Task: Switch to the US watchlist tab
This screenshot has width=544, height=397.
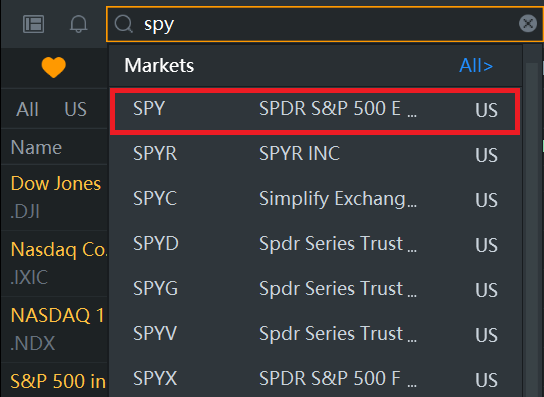Action: pyautogui.click(x=75, y=109)
